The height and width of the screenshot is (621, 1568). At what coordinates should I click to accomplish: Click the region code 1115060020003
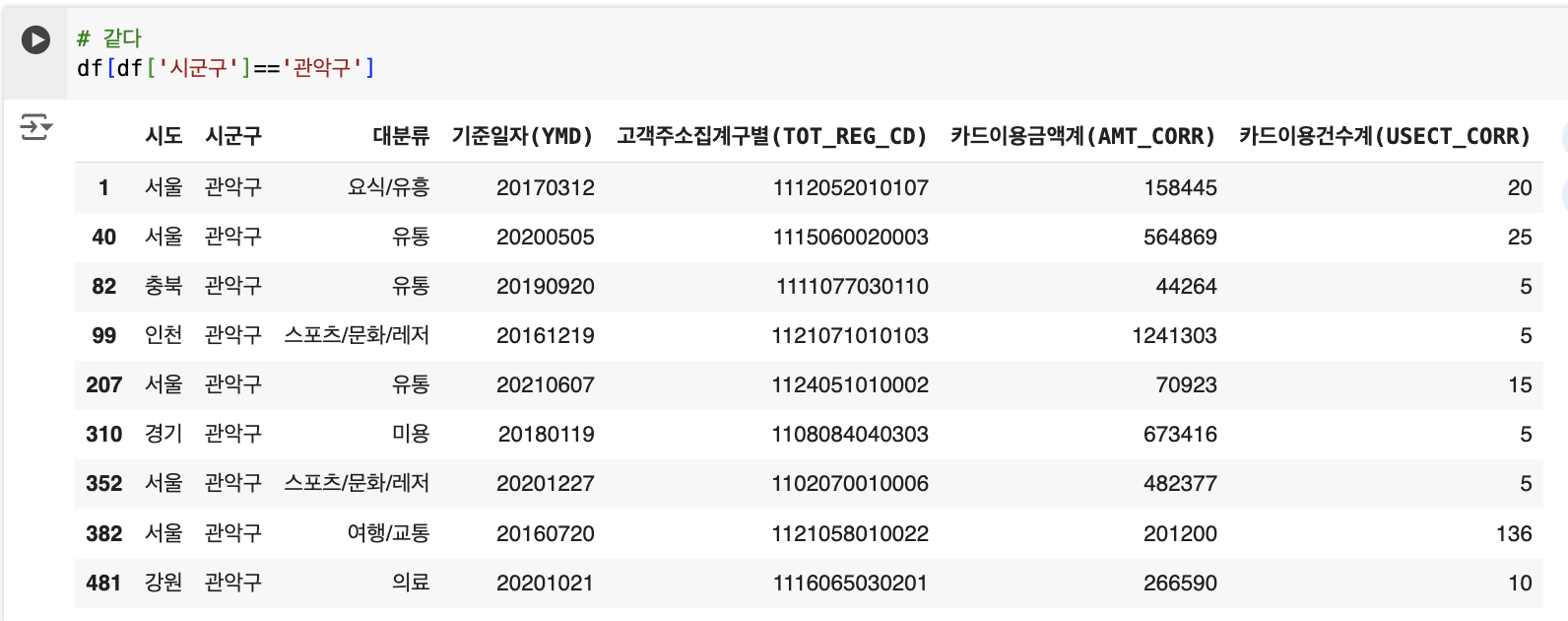click(x=851, y=237)
